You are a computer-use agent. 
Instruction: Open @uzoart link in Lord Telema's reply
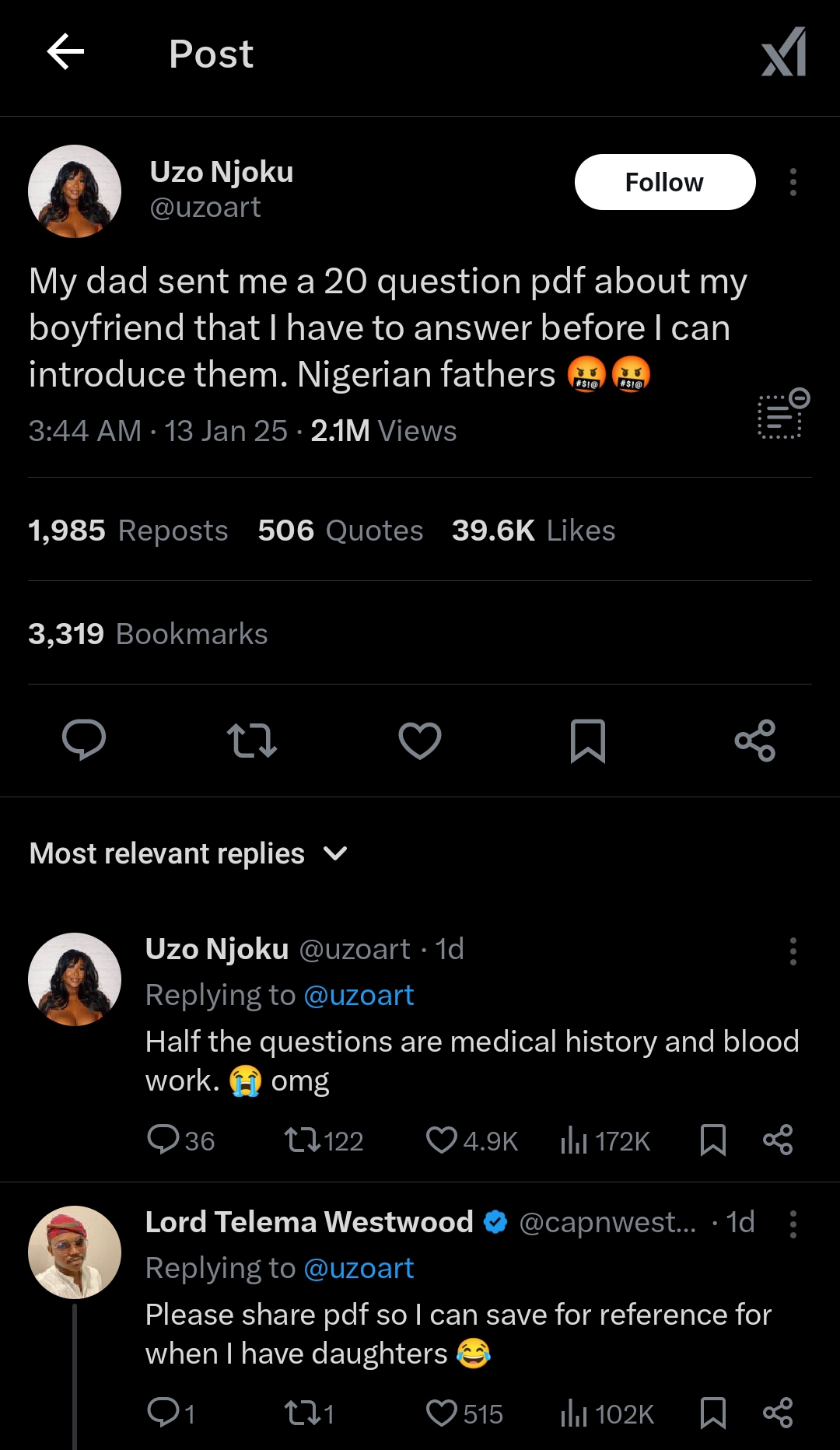pyautogui.click(x=359, y=1268)
